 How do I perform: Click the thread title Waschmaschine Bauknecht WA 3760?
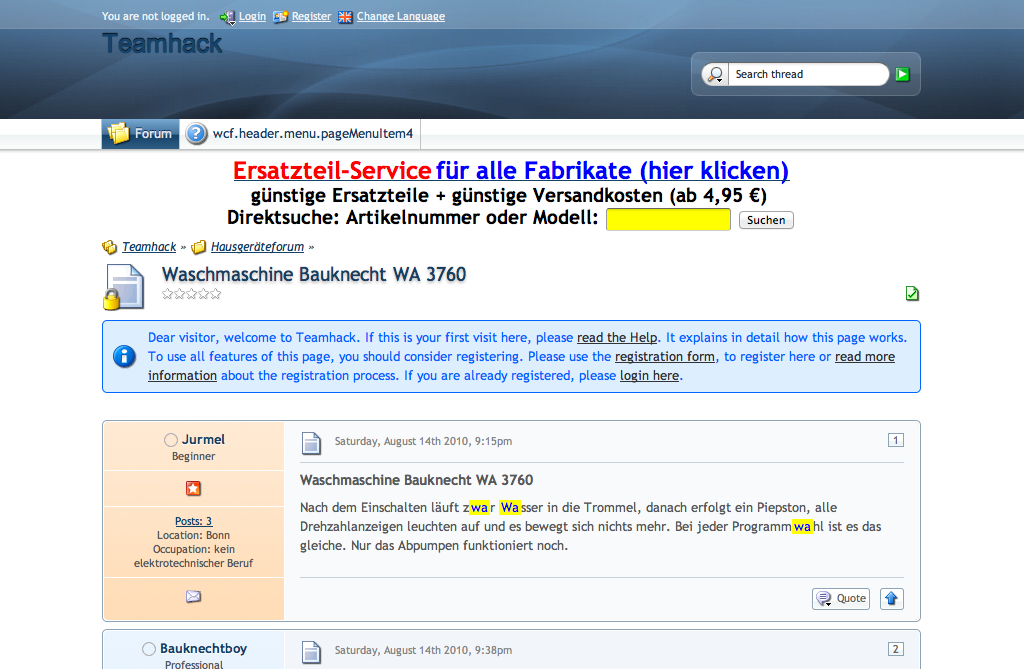coord(313,274)
